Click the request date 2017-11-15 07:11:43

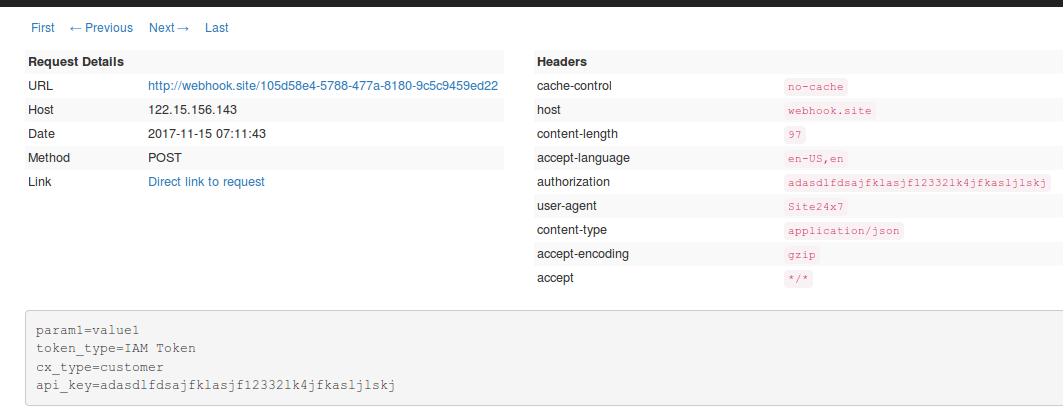pos(207,134)
